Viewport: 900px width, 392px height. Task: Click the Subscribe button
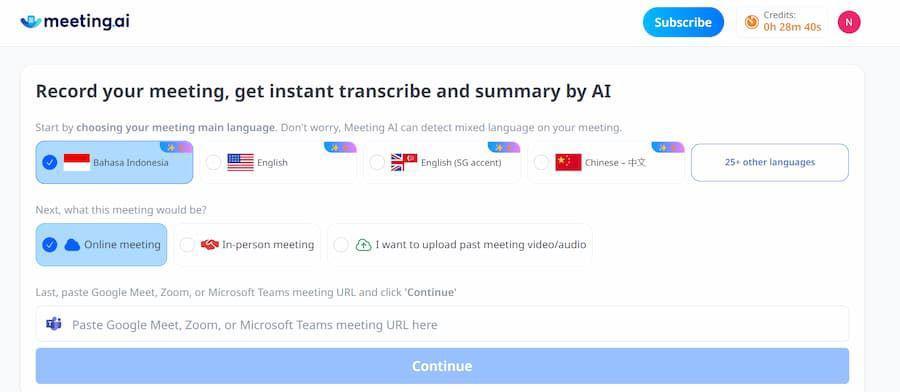683,22
